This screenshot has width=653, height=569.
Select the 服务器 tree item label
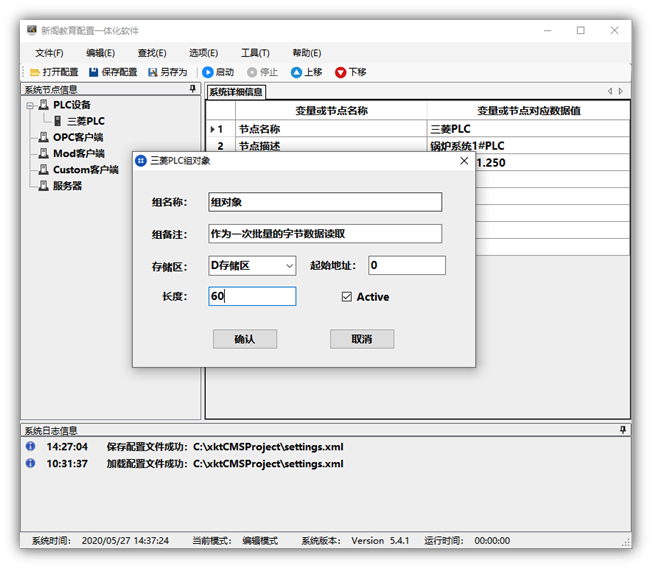67,186
